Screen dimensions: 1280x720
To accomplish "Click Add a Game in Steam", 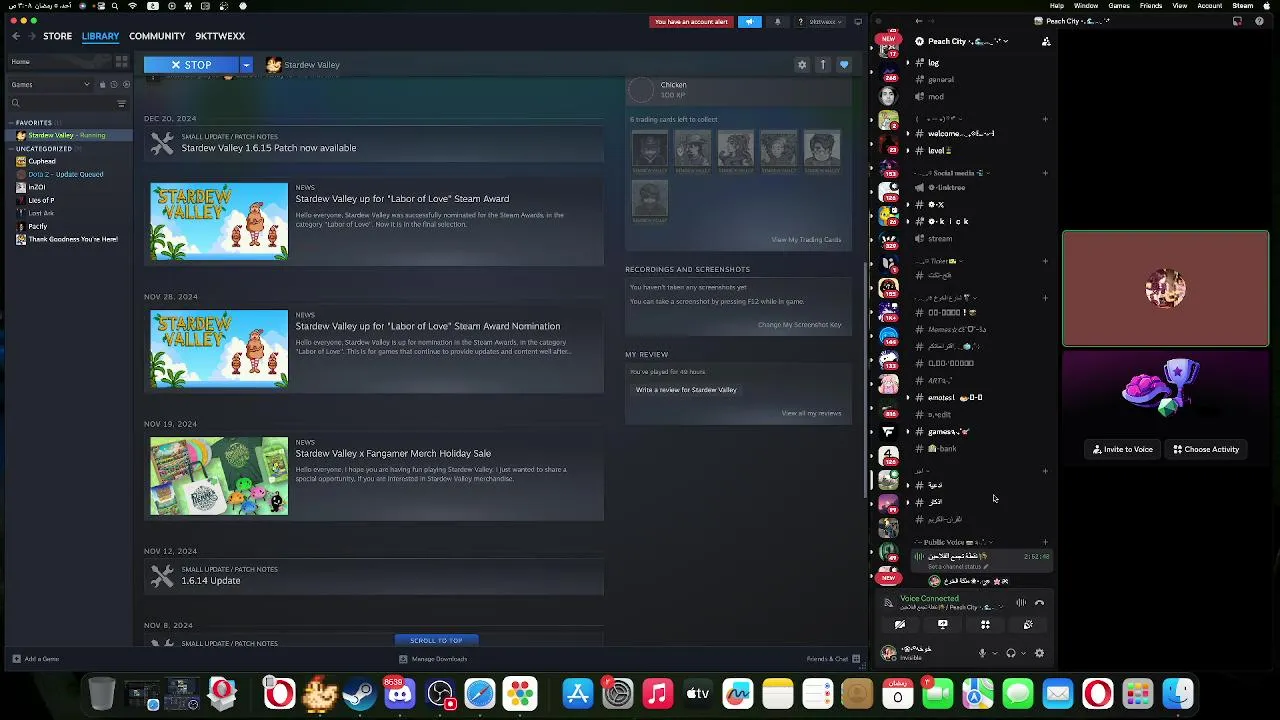I will pos(36,659).
